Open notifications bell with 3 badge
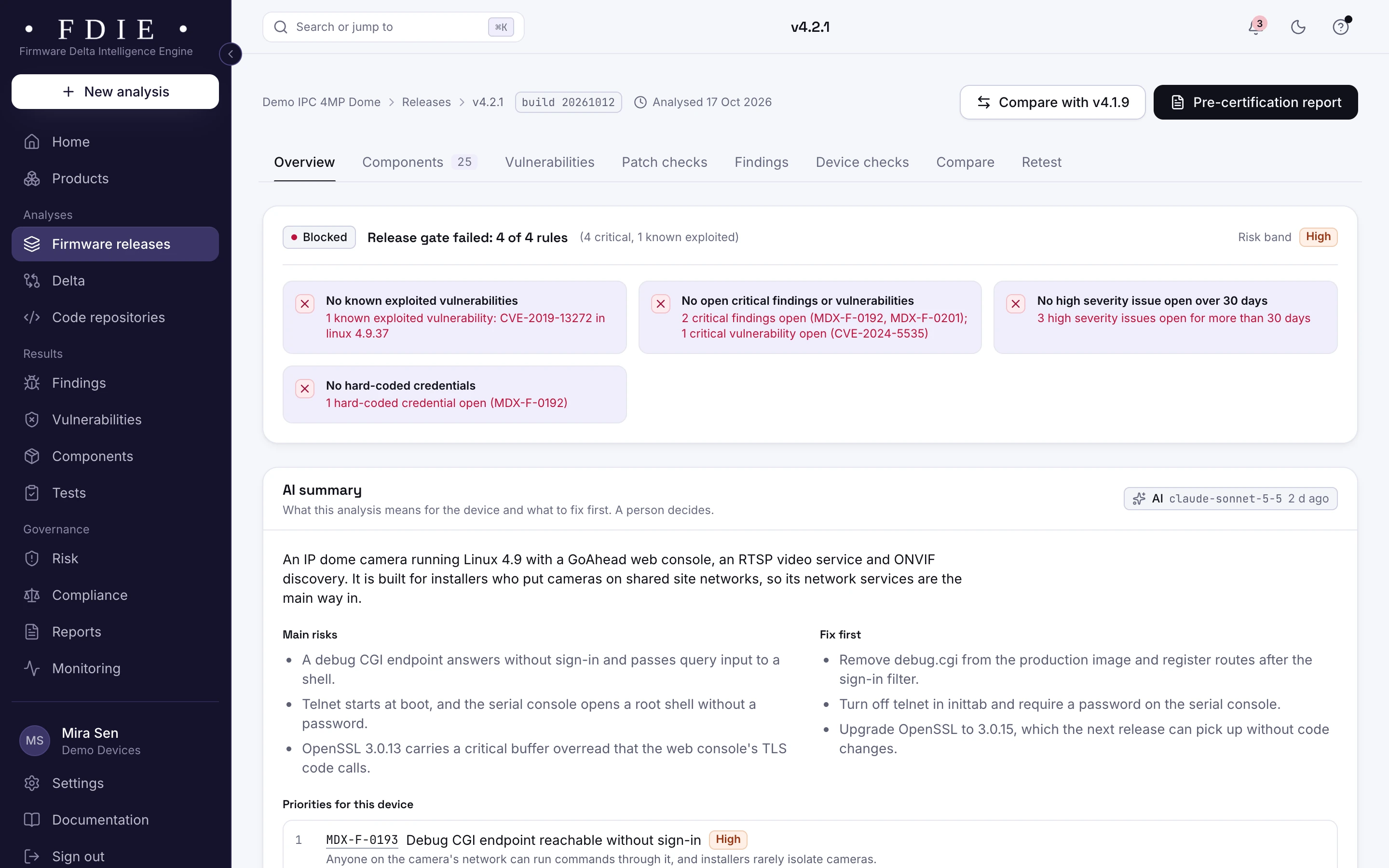1389x868 pixels. 1256,27
